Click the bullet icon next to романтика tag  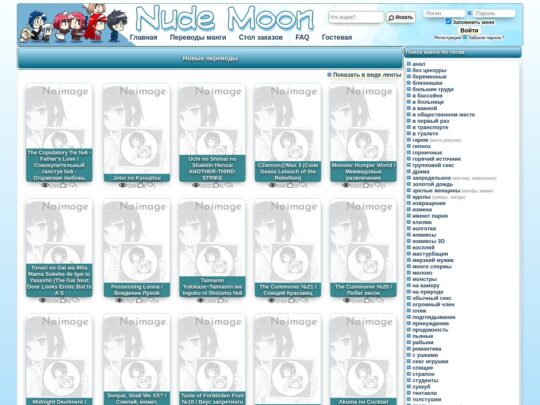(x=409, y=349)
